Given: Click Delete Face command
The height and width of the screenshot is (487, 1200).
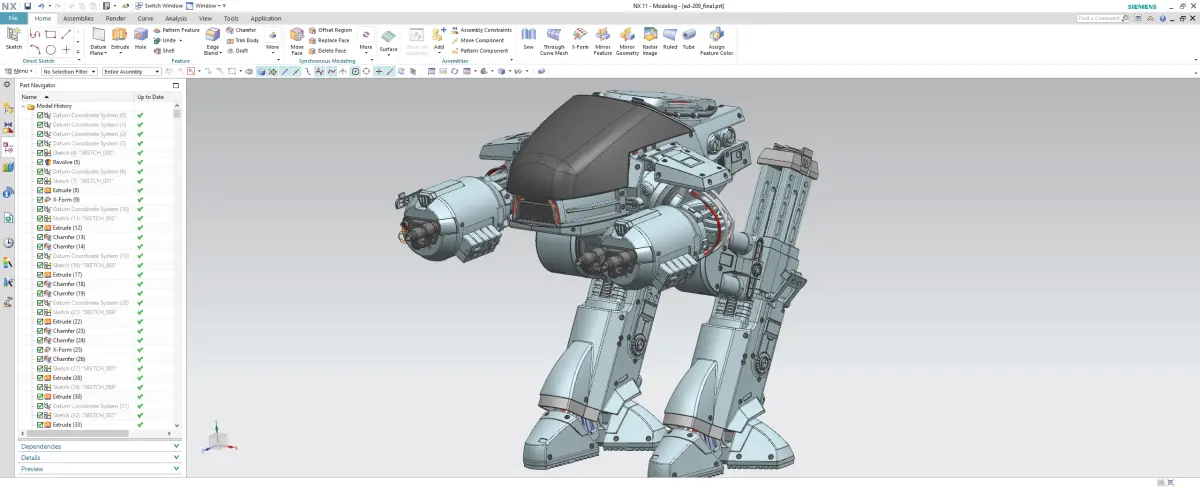Looking at the screenshot, I should (328, 50).
